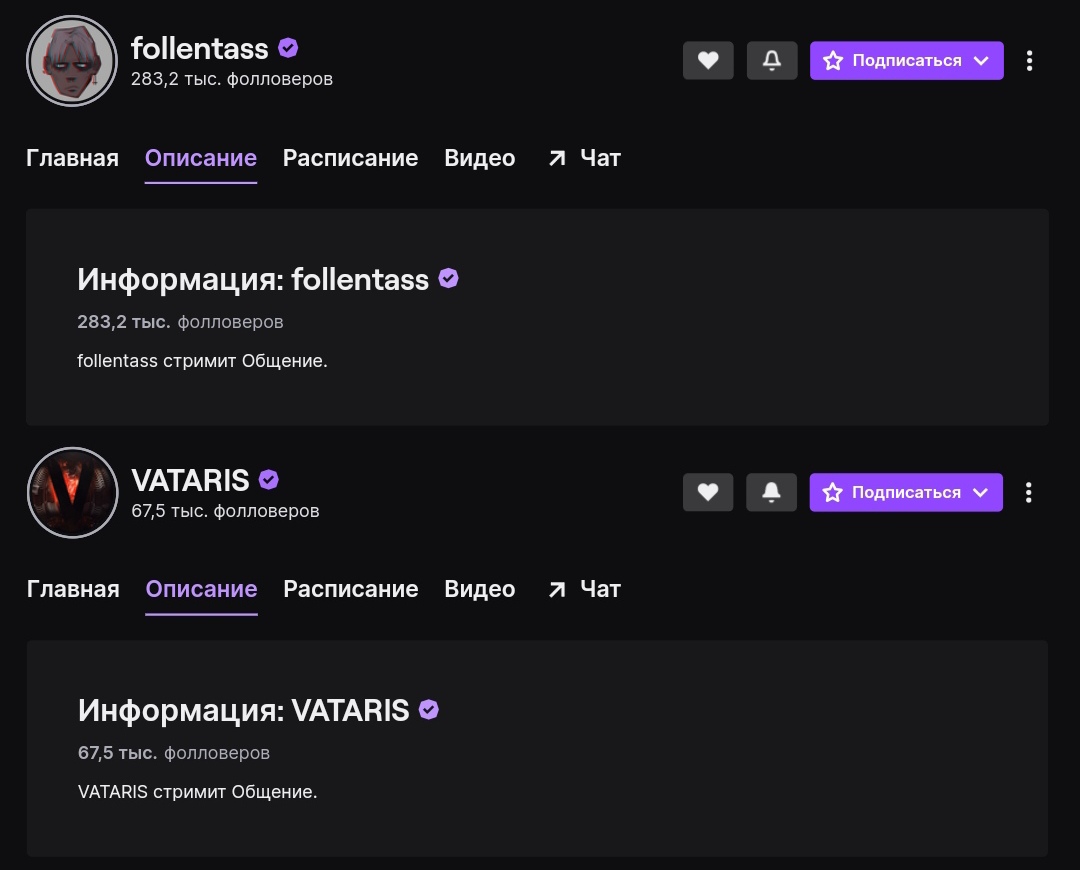This screenshot has width=1080, height=870.
Task: Click the follentass avatar picture
Action: click(72, 61)
